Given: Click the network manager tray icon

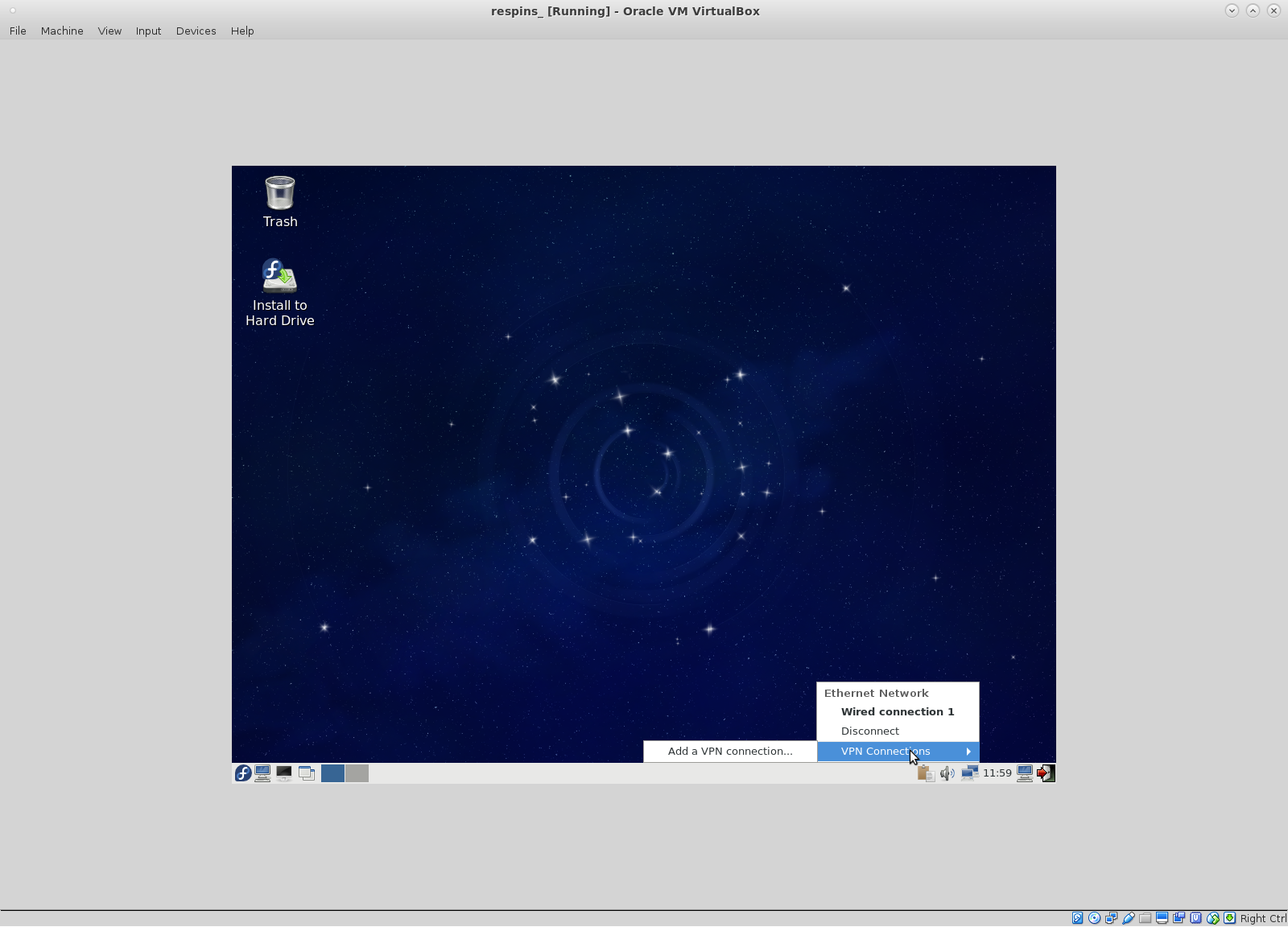Looking at the screenshot, I should tap(969, 773).
